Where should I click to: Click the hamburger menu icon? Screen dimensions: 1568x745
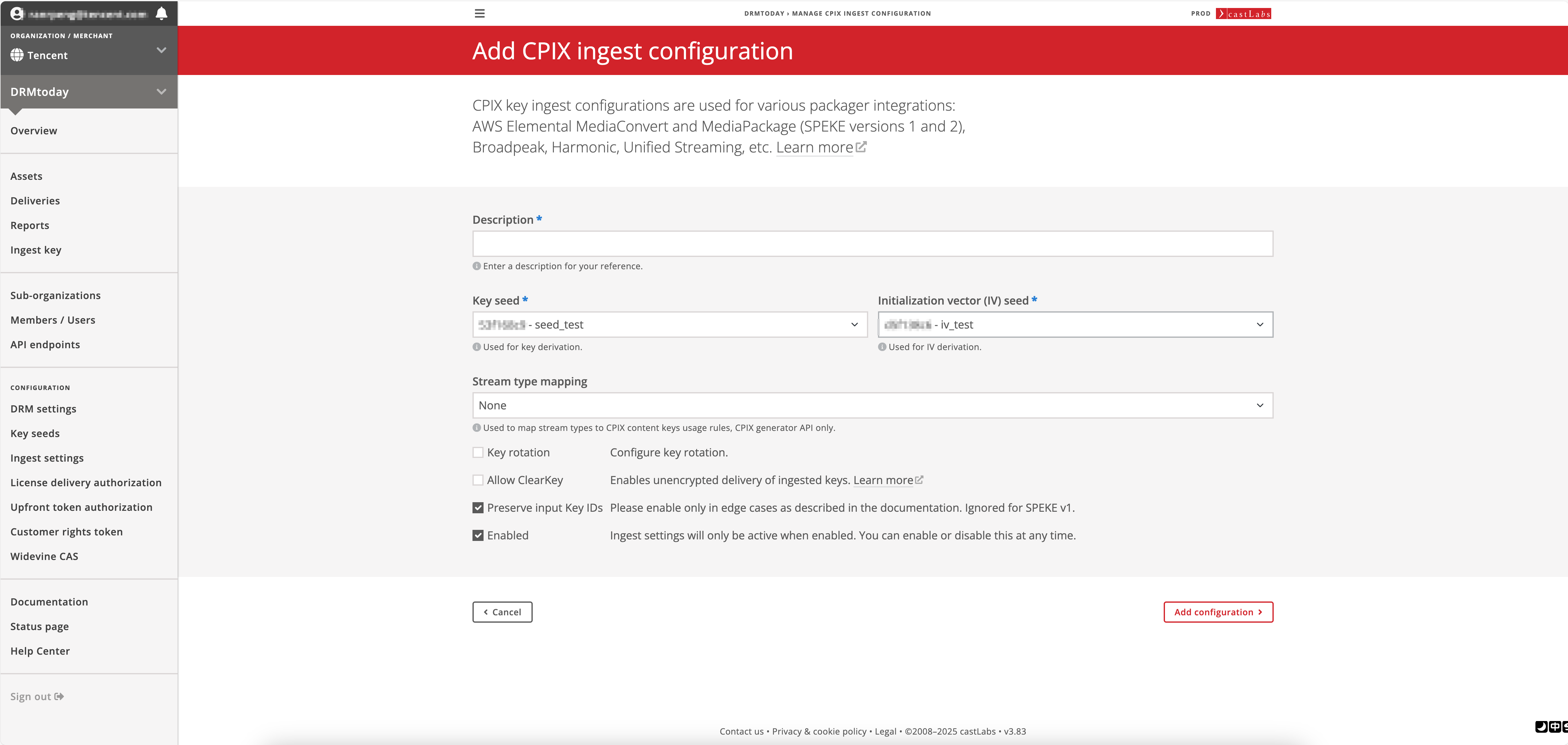point(480,14)
